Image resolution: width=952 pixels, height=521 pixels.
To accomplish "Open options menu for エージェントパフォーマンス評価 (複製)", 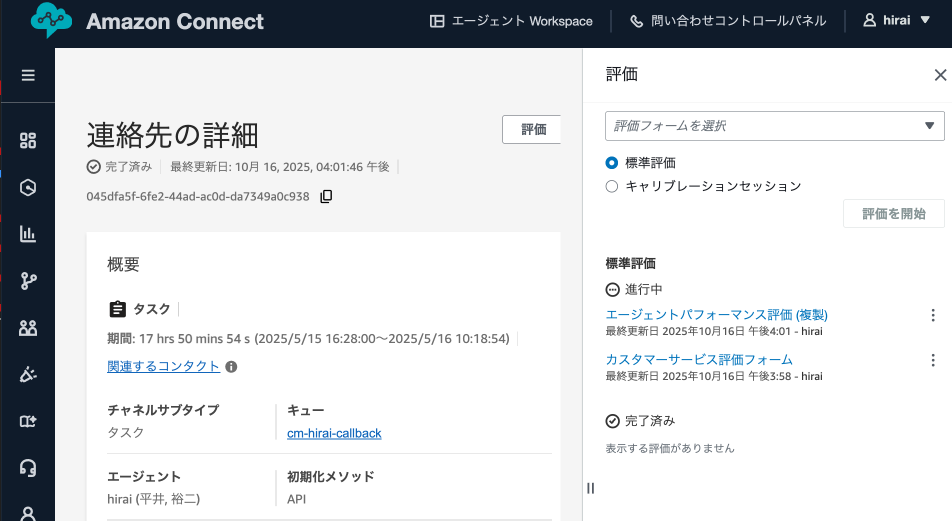I will (933, 315).
